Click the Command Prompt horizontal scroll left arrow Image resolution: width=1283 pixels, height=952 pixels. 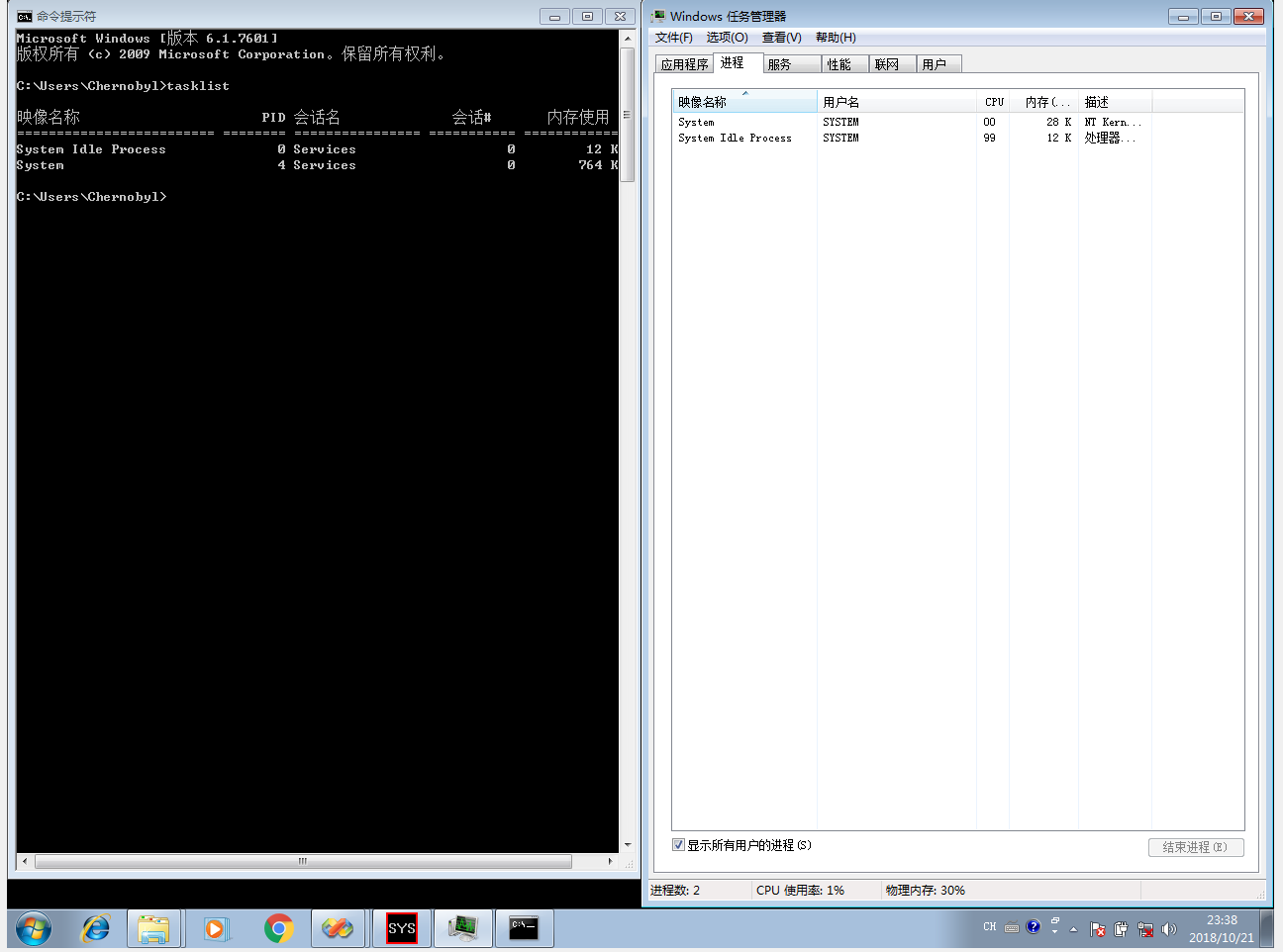[x=25, y=862]
